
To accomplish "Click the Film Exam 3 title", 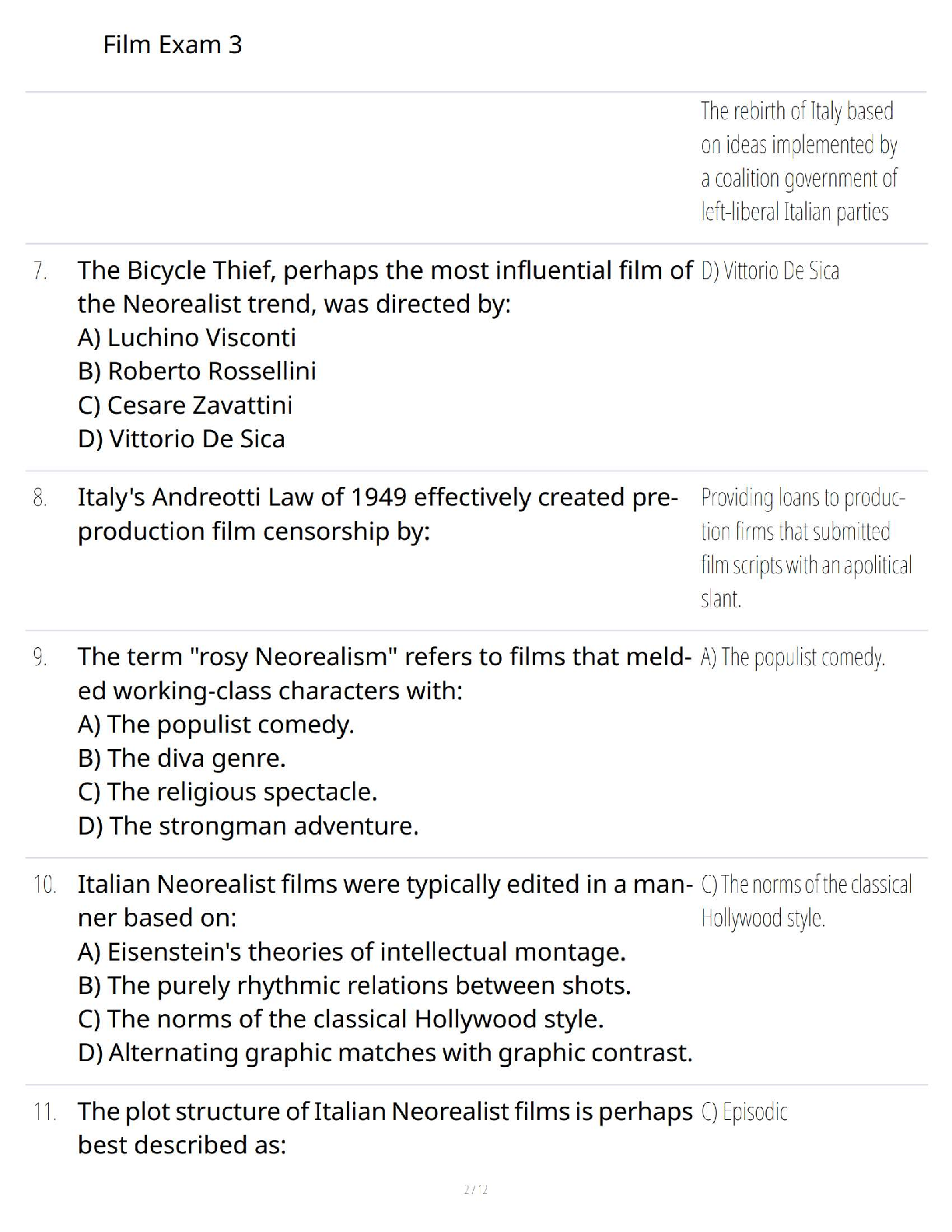I will [x=173, y=44].
